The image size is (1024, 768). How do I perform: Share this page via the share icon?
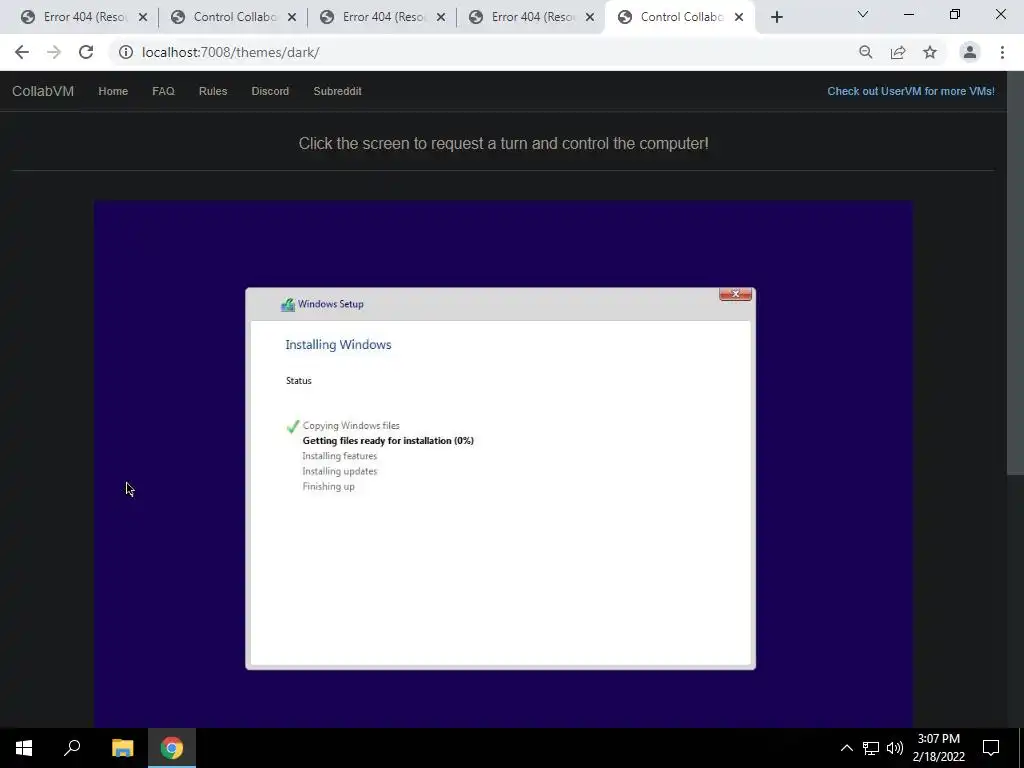898,52
